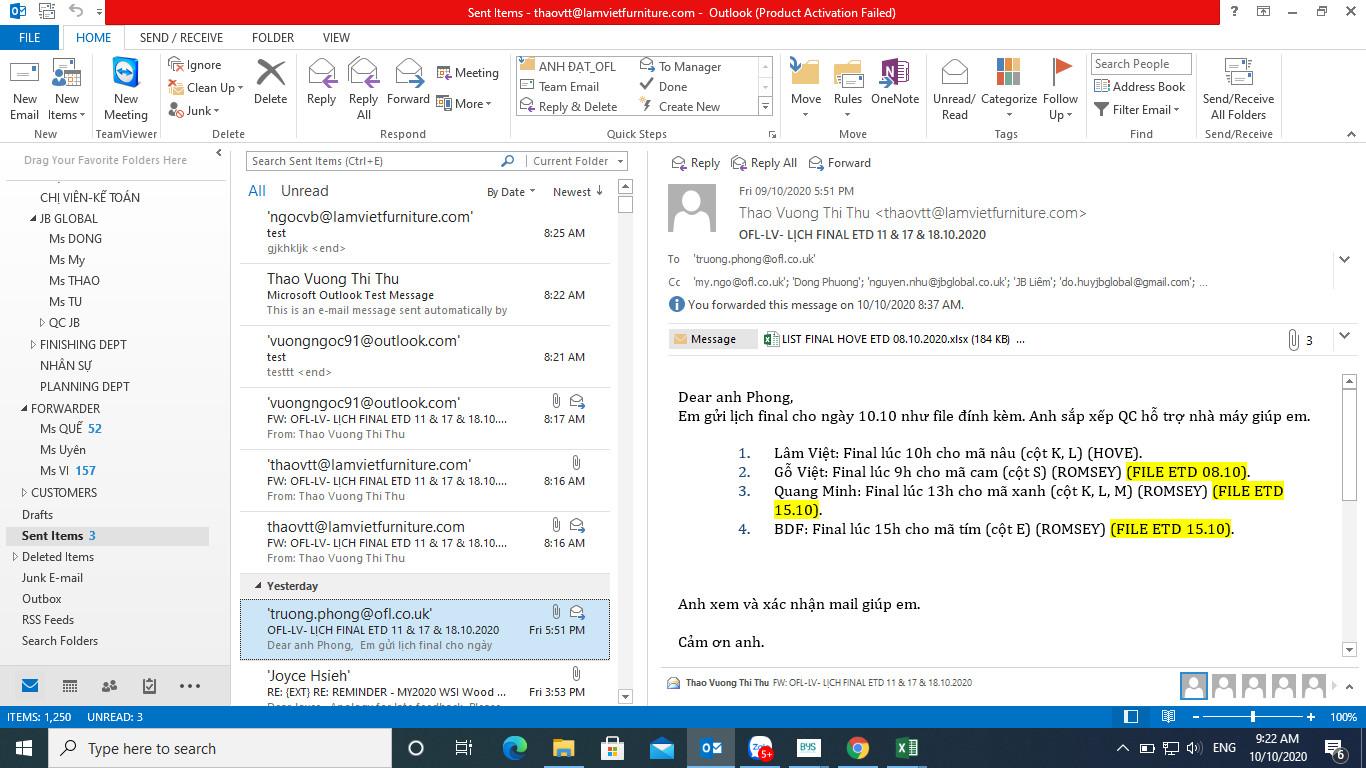The height and width of the screenshot is (768, 1366).
Task: Switch to the VIEW tab
Action: click(x=336, y=38)
